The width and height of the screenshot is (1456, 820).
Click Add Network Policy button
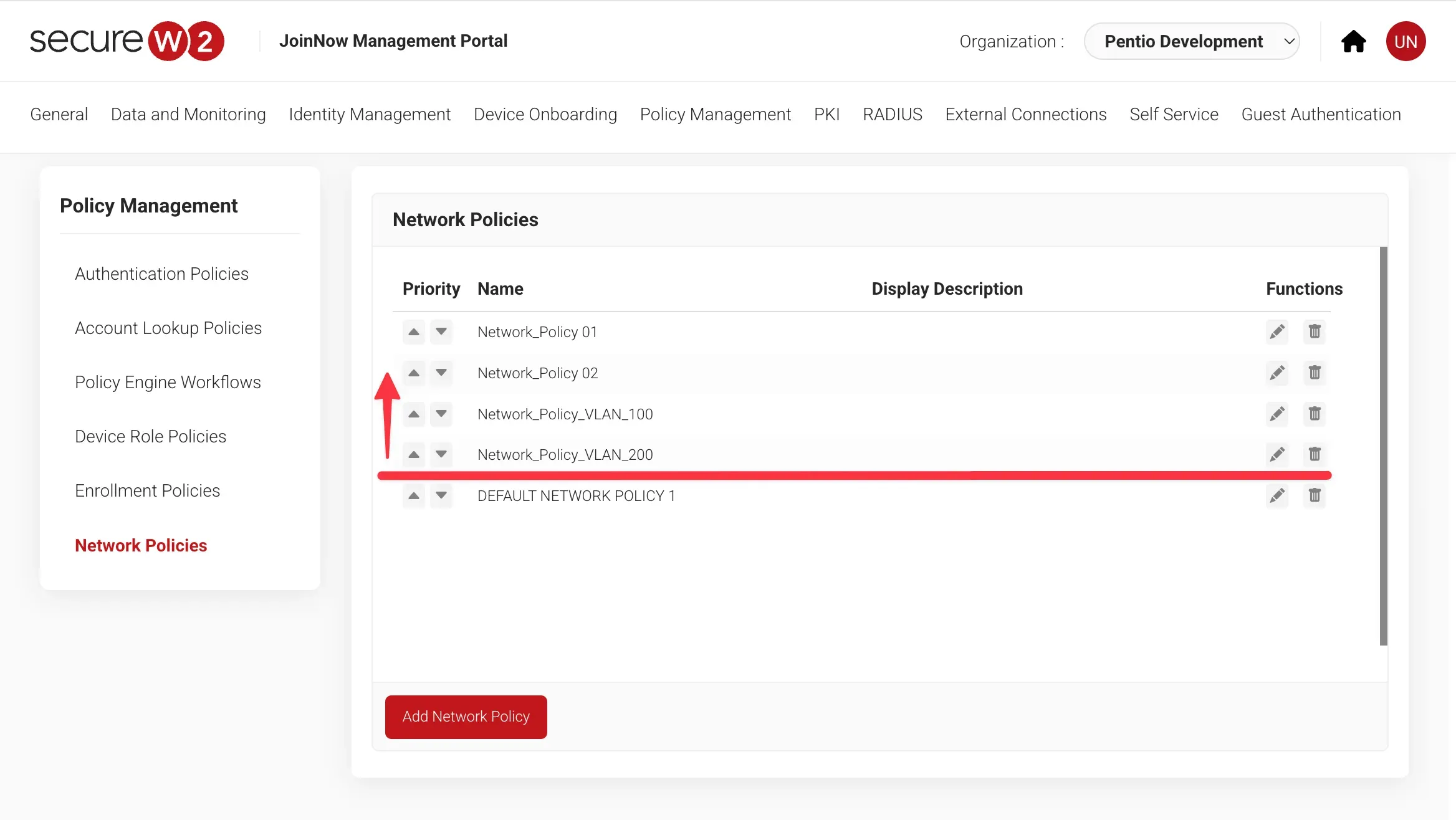(x=466, y=717)
